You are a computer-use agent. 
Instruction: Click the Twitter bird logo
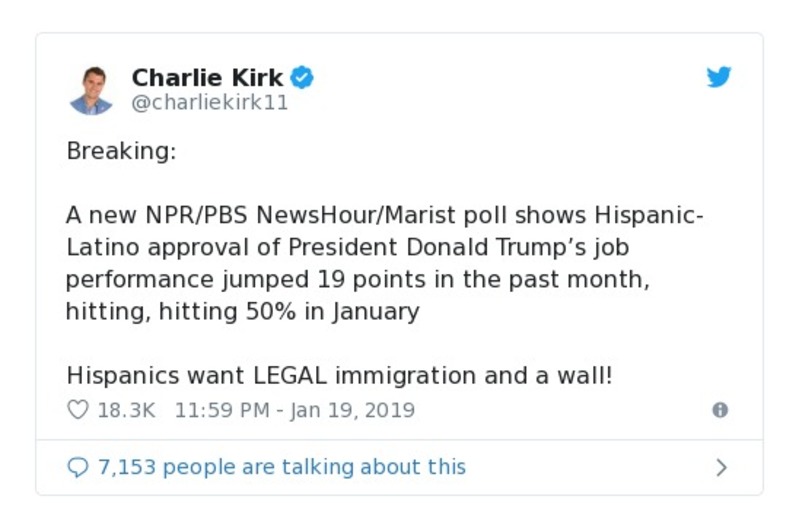719,77
